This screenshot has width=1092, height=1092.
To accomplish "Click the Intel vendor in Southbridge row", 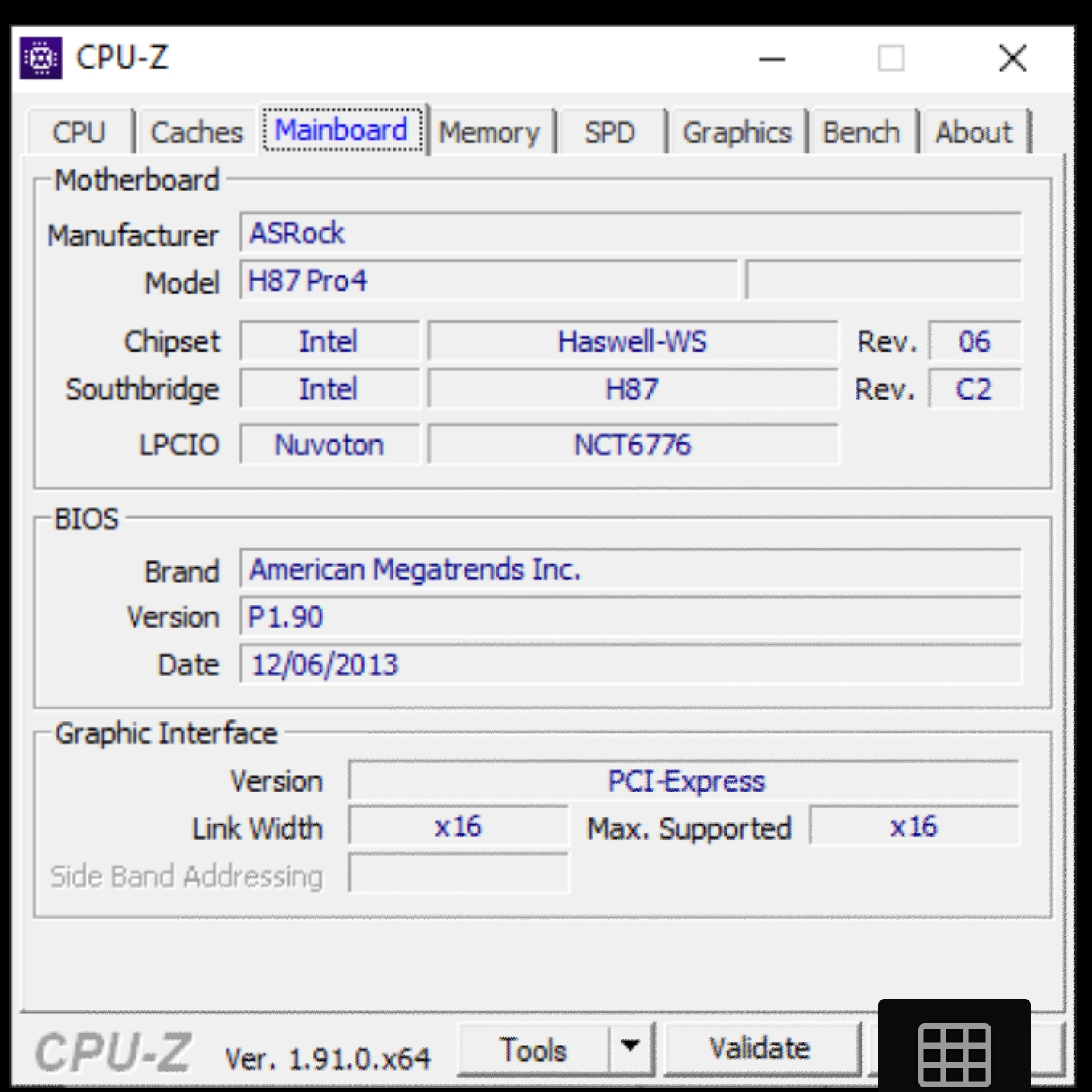I will [x=329, y=389].
